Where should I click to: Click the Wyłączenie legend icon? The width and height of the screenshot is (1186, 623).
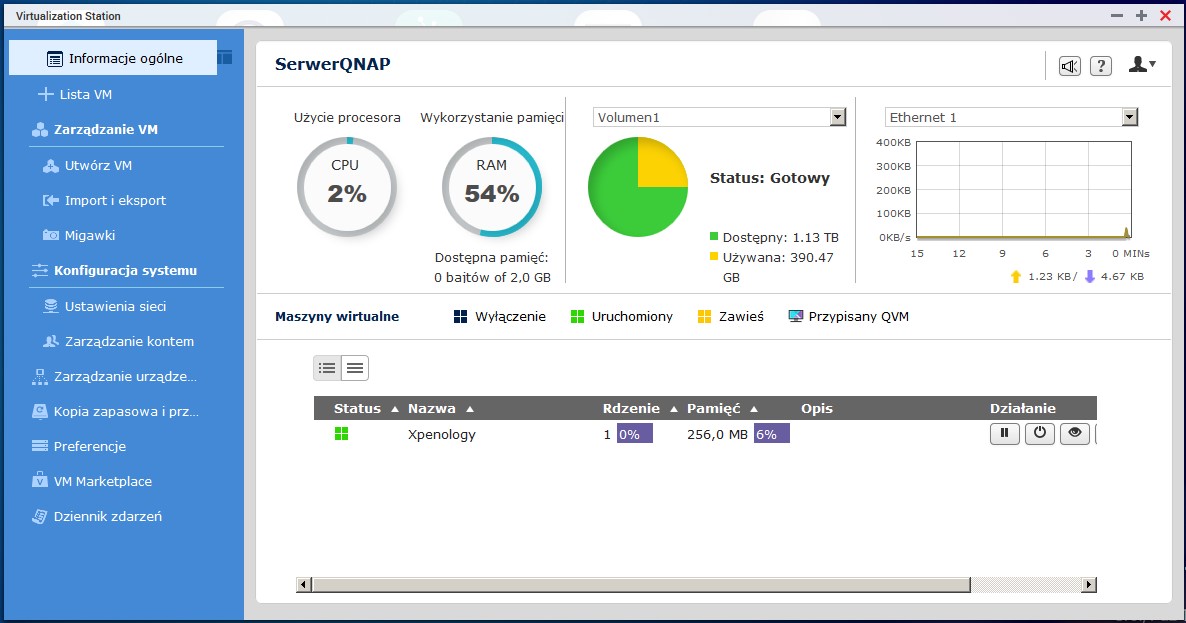(x=461, y=317)
